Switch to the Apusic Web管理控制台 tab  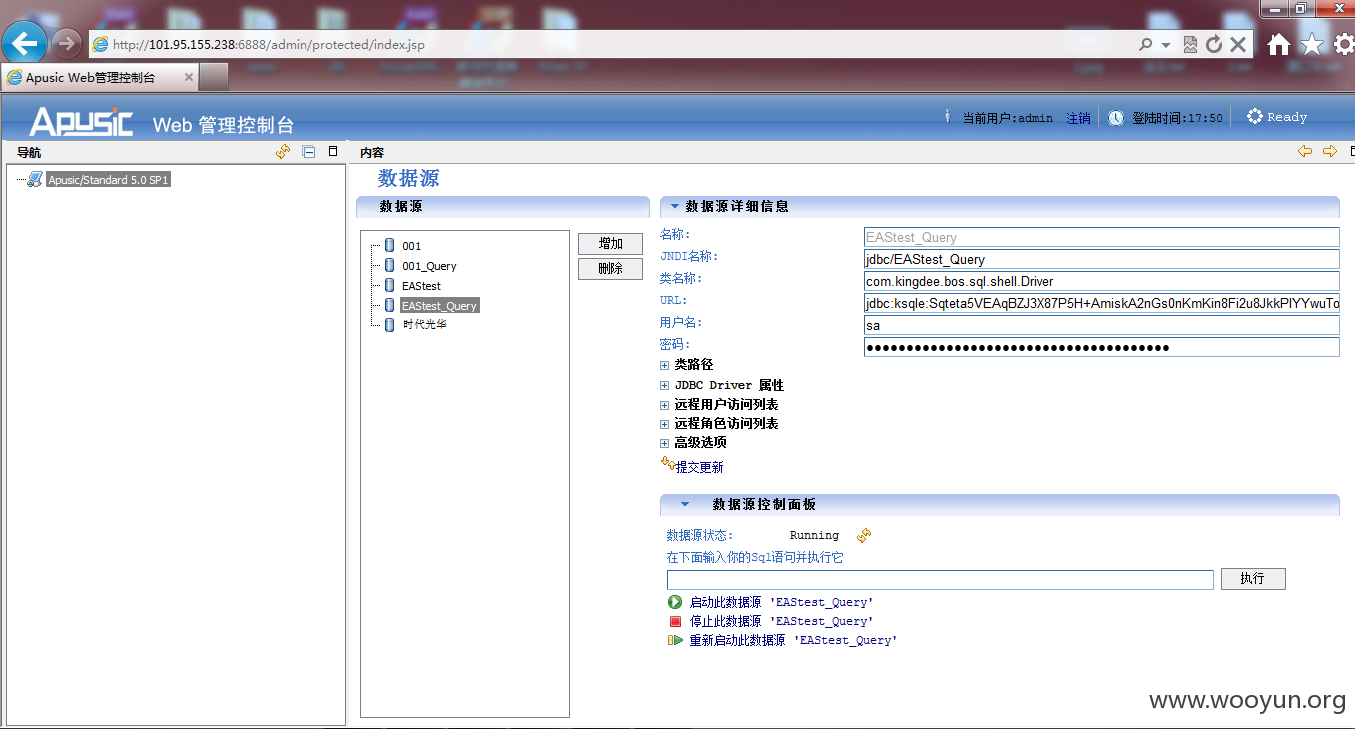(98, 77)
